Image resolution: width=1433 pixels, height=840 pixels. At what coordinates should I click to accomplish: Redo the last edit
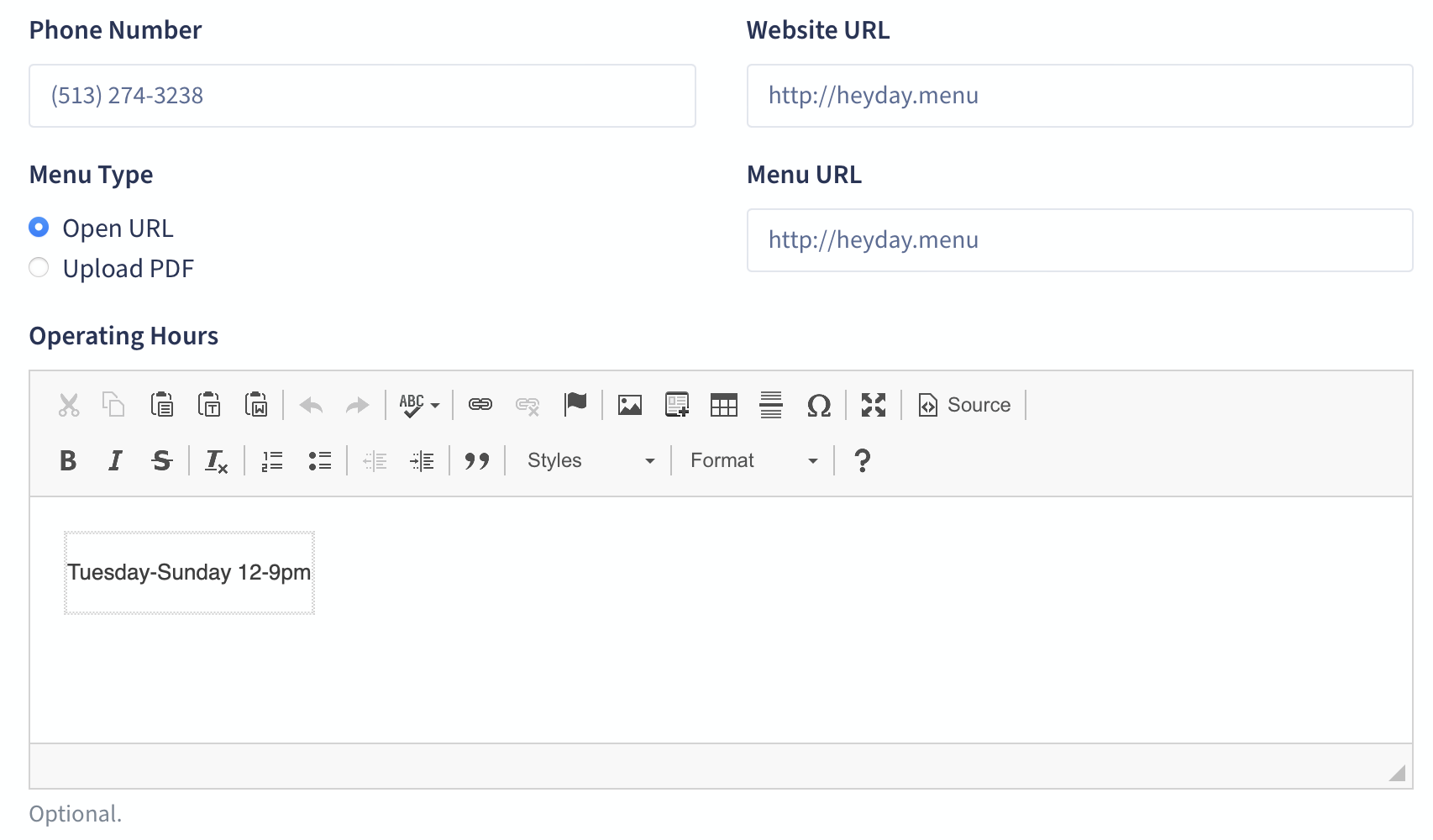click(x=358, y=406)
